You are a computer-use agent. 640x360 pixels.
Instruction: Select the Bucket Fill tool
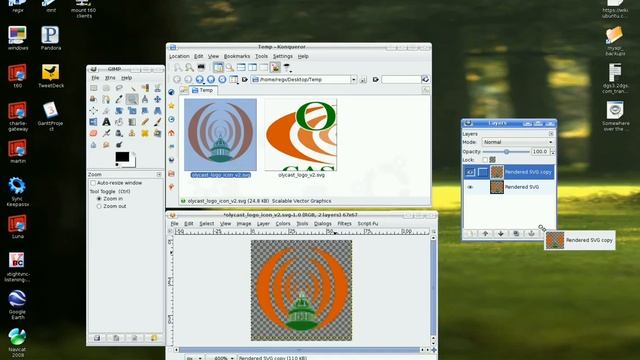coord(119,122)
